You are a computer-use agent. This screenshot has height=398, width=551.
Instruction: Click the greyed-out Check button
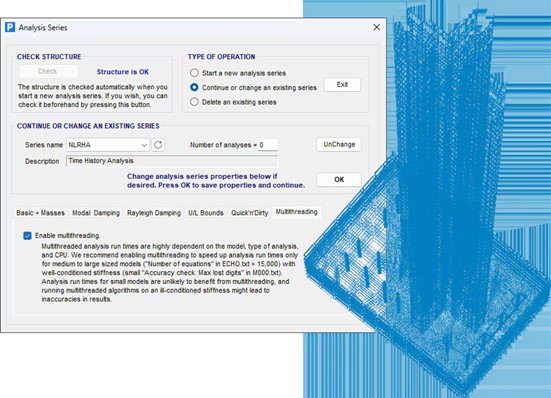[x=48, y=71]
